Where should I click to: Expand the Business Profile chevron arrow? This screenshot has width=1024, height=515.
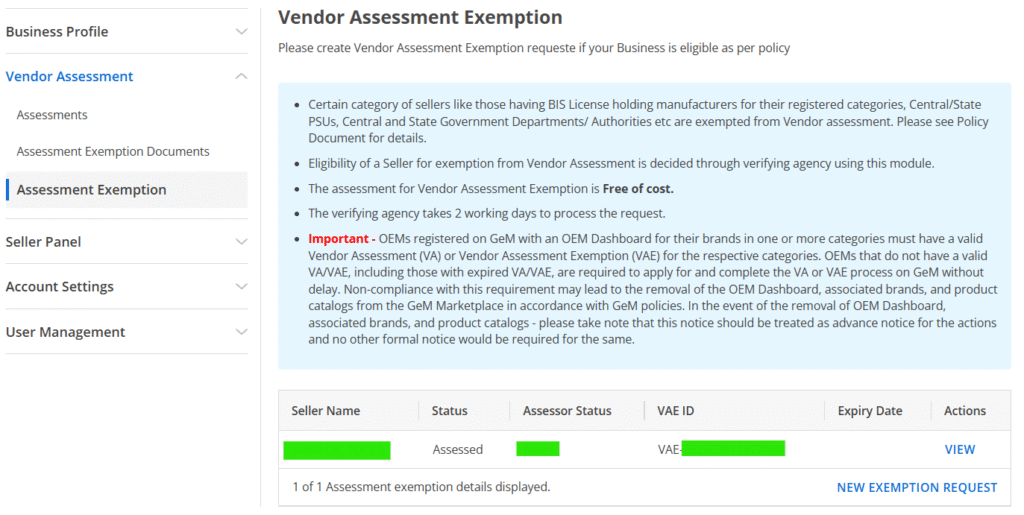[x=240, y=32]
